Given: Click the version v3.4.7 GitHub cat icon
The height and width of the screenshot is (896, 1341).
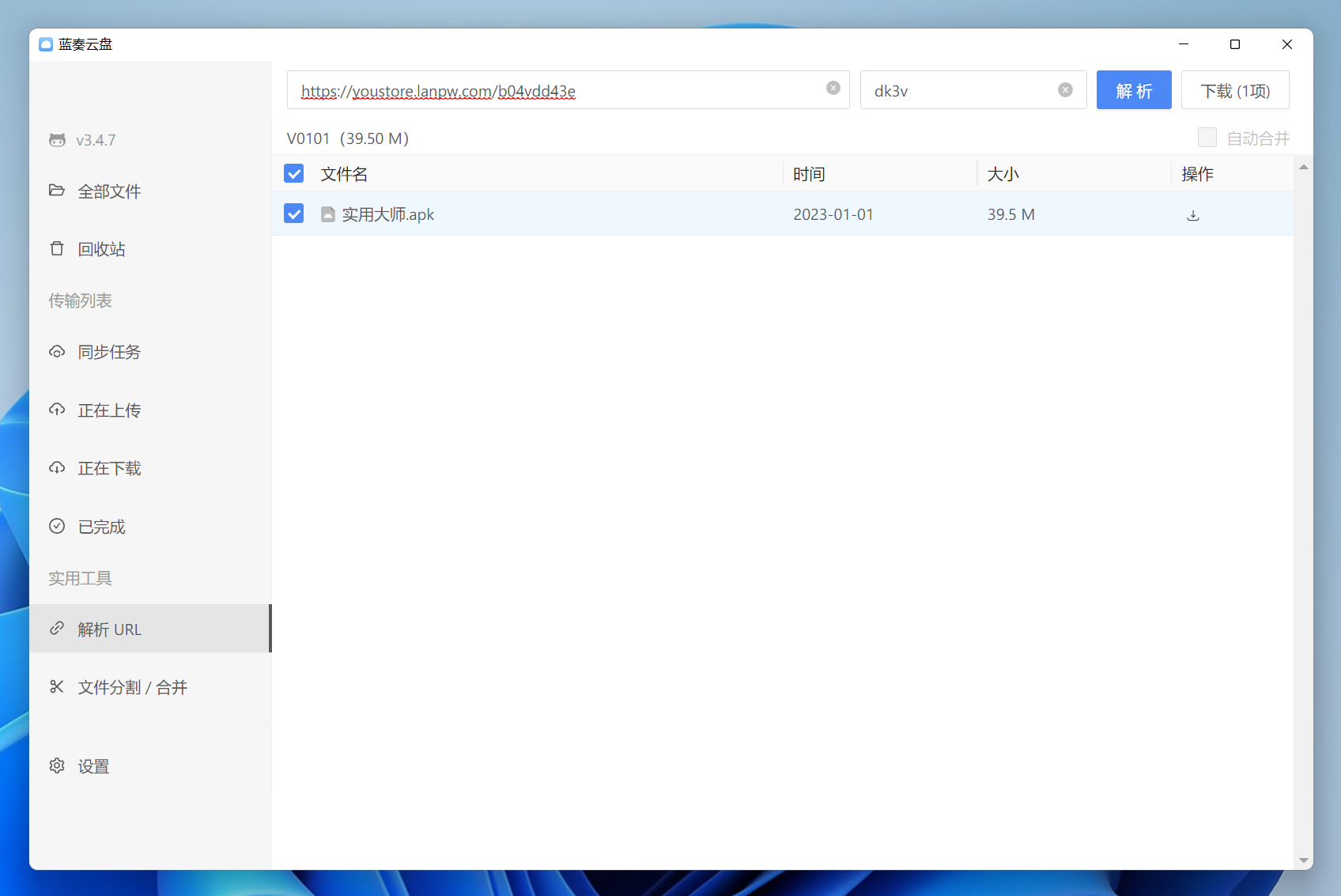Looking at the screenshot, I should coord(57,140).
